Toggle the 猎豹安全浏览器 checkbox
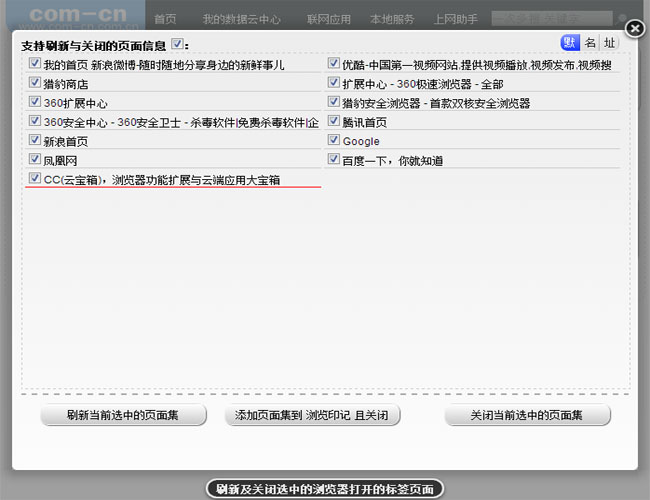The width and height of the screenshot is (650, 500). coord(334,101)
